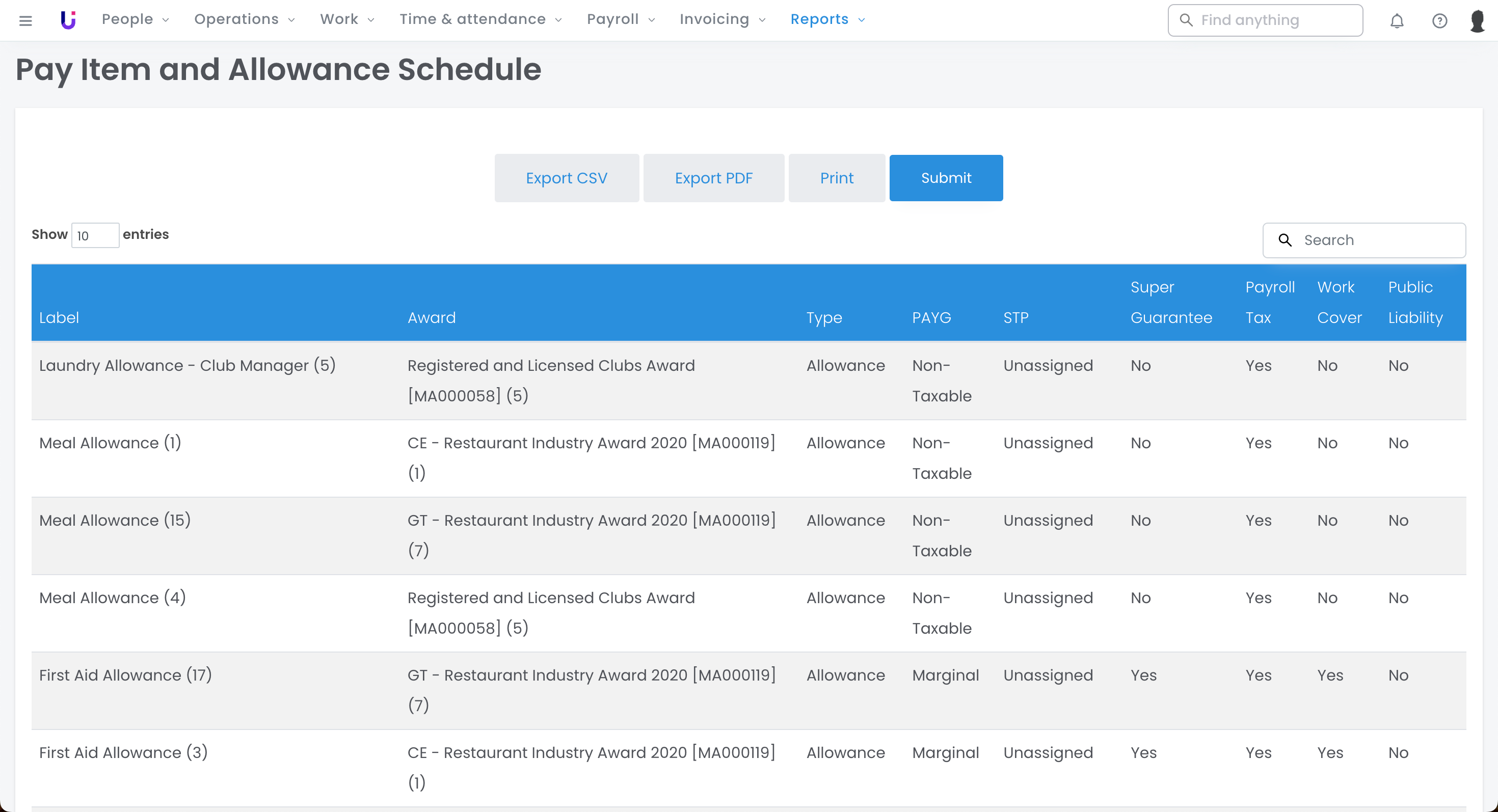
Task: Open the notifications bell
Action: pos(1397,21)
